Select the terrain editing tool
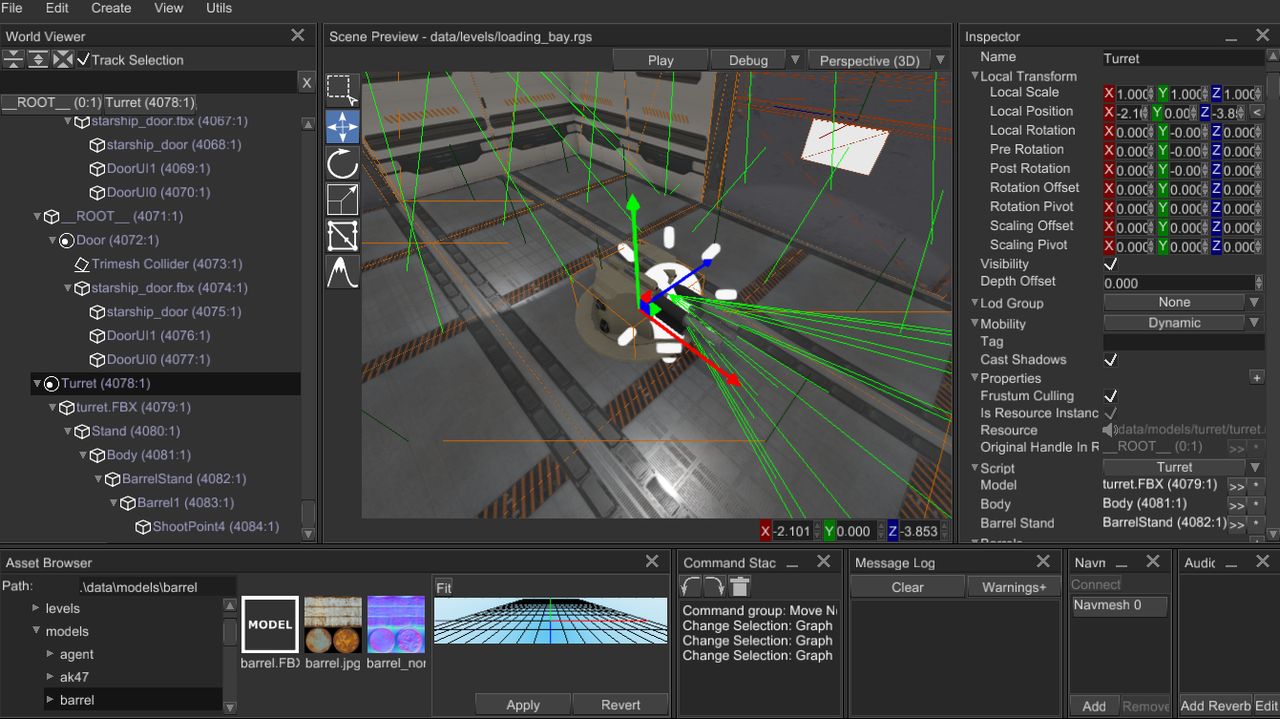Screen dimensions: 1280x719 [x=342, y=272]
